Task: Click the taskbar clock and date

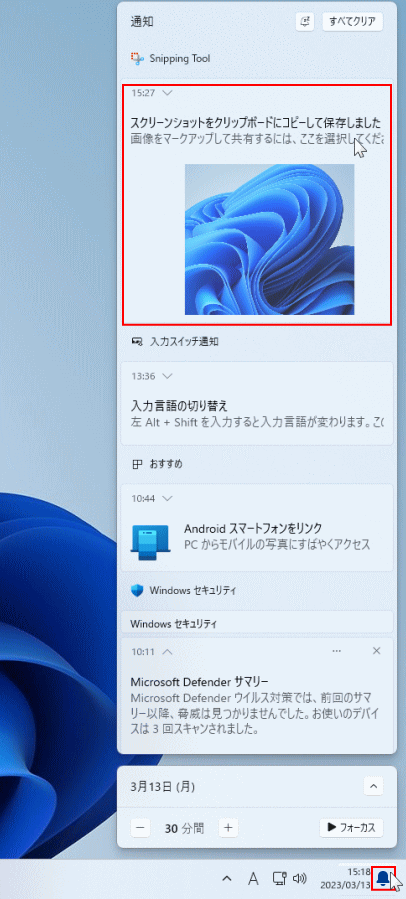Action: [345, 878]
